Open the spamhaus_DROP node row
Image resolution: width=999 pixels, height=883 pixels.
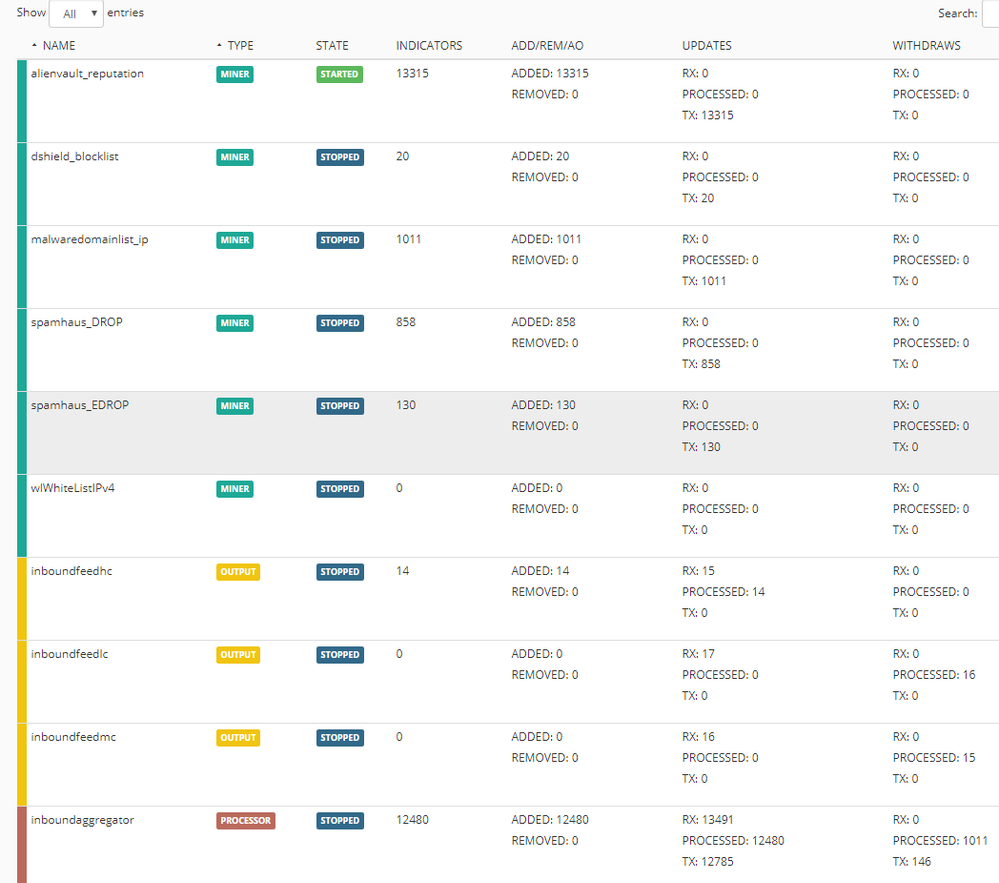pos(77,323)
